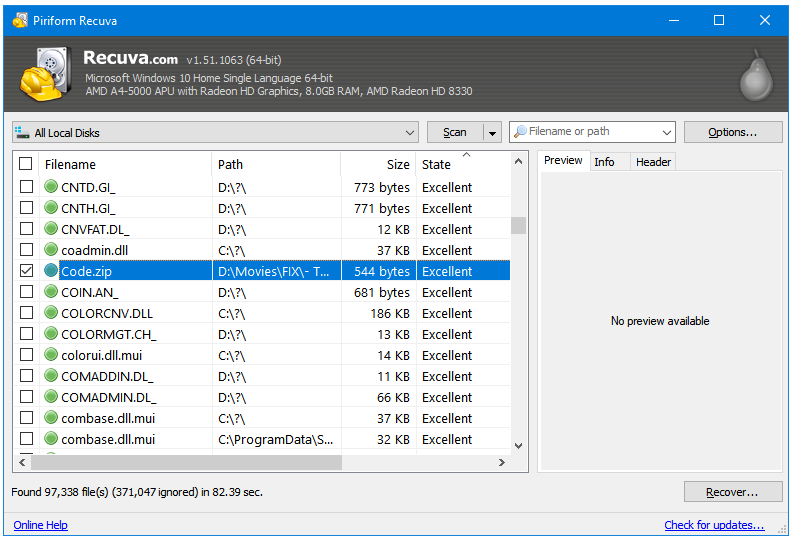The height and width of the screenshot is (540, 792).
Task: Click Check for updates link
Action: click(x=714, y=525)
